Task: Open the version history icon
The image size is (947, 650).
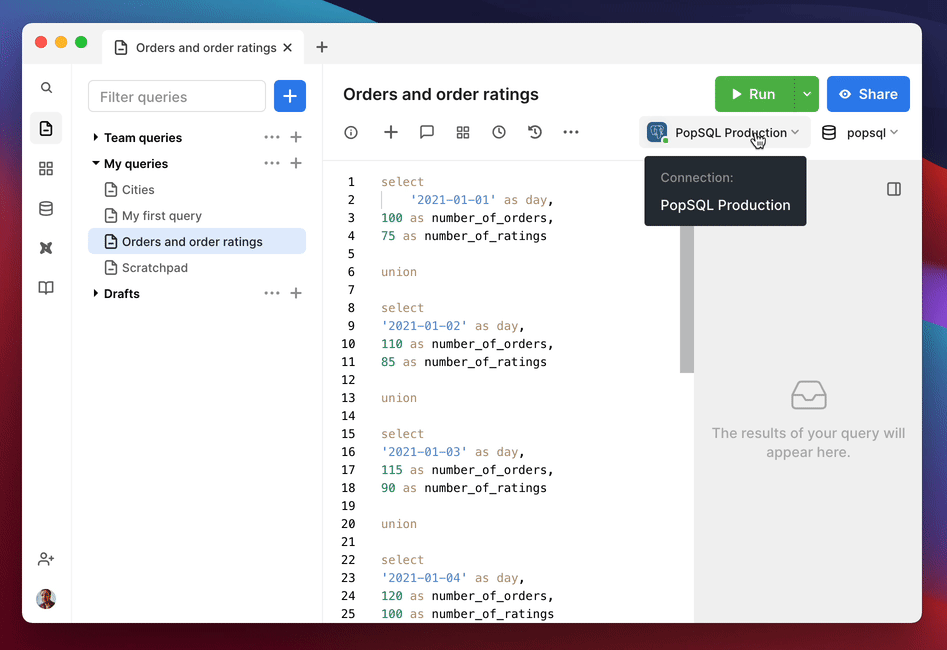Action: coord(535,132)
